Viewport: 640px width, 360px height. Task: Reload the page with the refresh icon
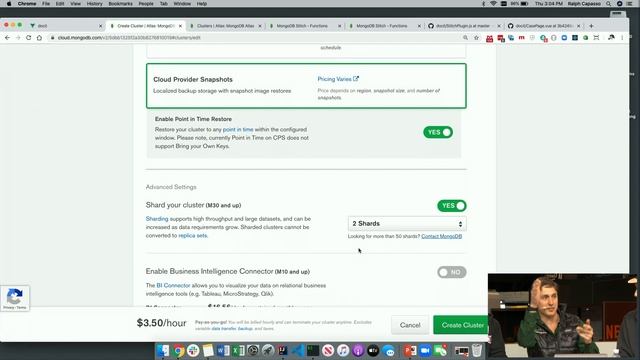pos(29,38)
